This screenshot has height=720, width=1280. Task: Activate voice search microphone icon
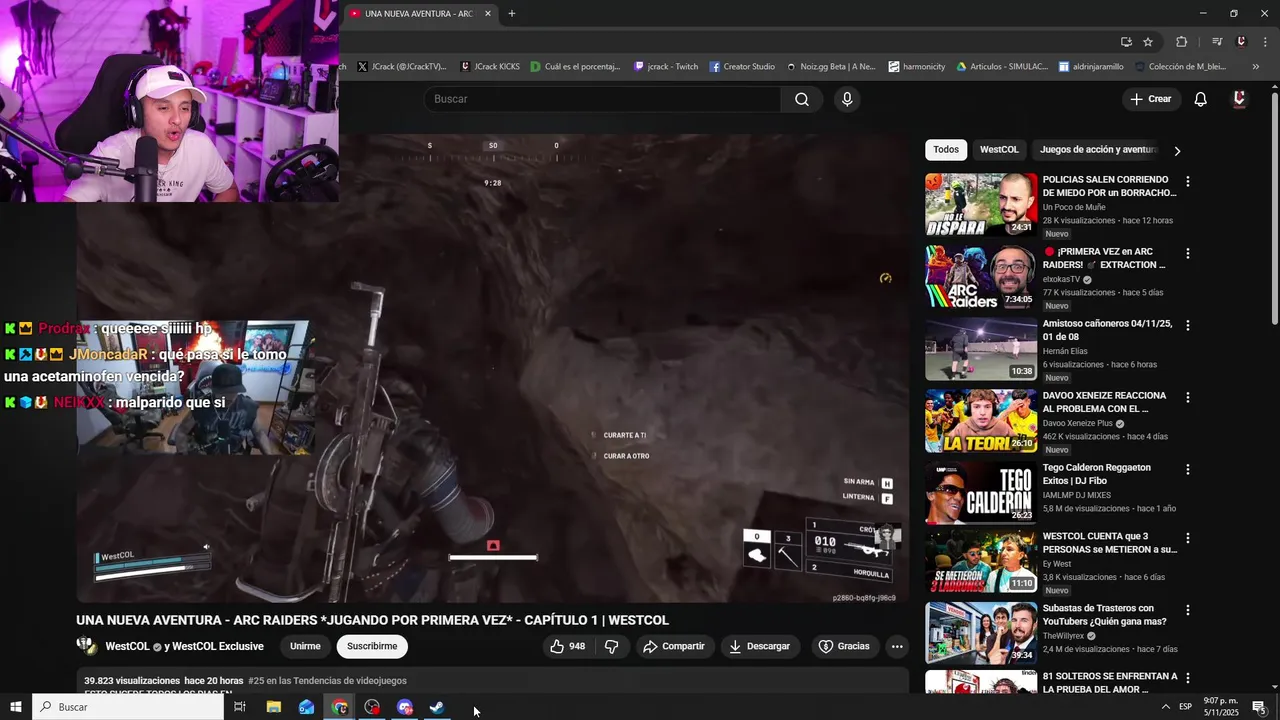pyautogui.click(x=847, y=99)
